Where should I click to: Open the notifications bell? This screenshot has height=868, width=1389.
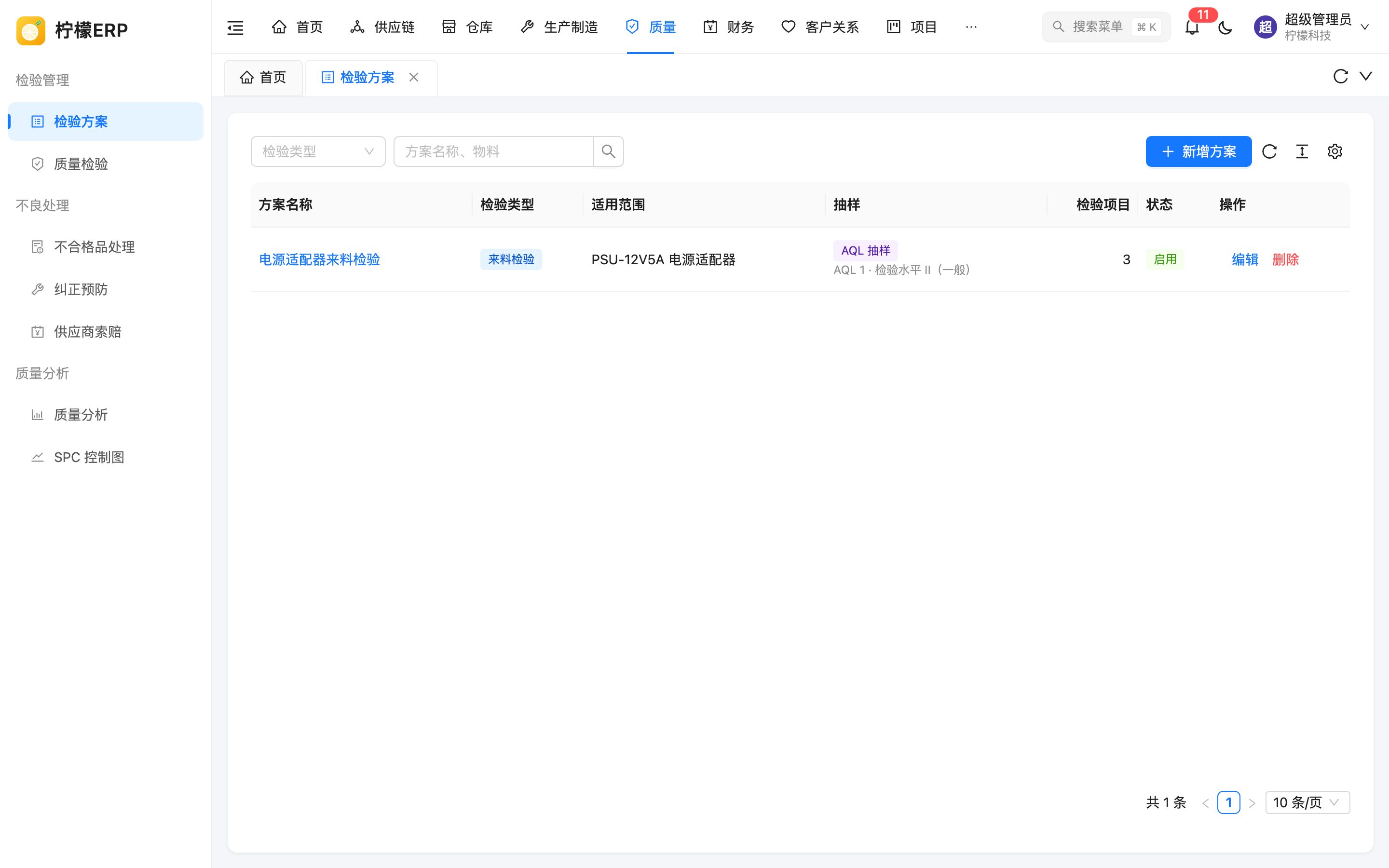(x=1192, y=27)
